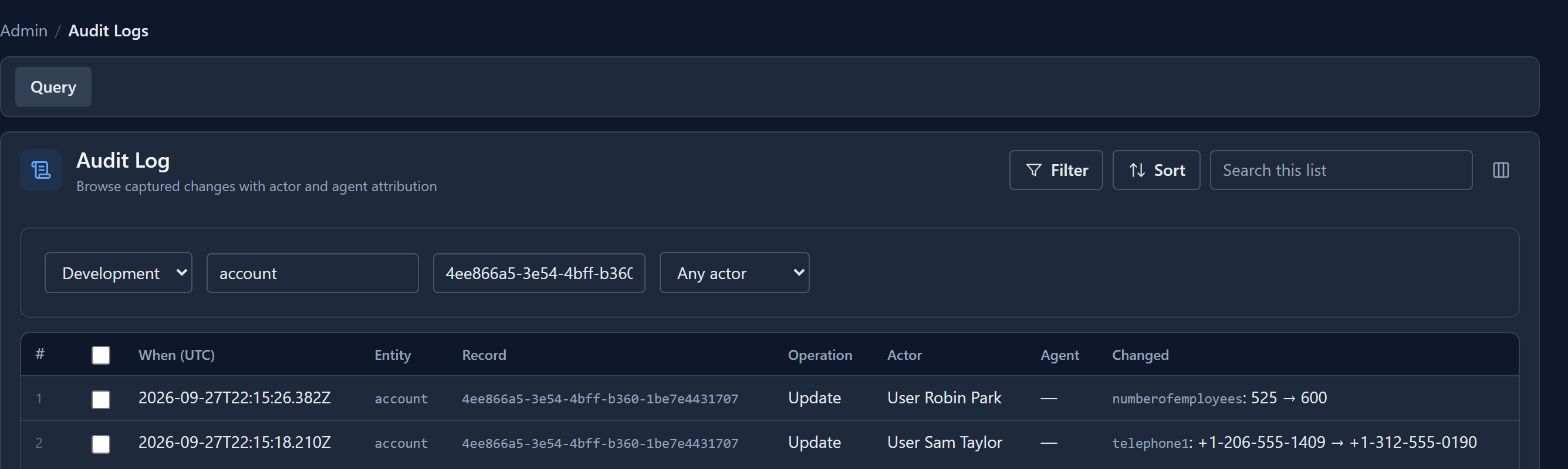Open the column chooser icon
Screen dimensions: 1568x469
(x=1501, y=171)
